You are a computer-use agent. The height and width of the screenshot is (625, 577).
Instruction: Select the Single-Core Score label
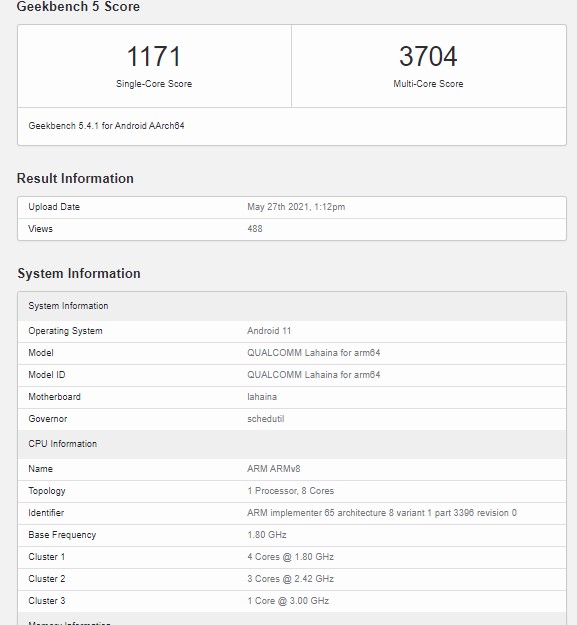154,84
